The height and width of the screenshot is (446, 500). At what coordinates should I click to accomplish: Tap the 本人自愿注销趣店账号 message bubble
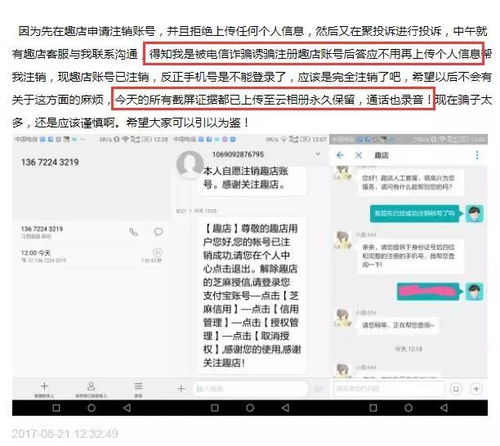[252, 180]
